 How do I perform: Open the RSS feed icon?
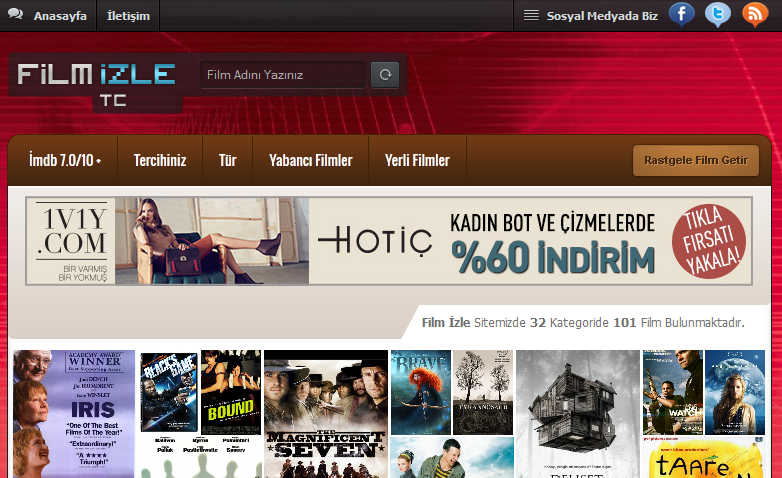[755, 14]
